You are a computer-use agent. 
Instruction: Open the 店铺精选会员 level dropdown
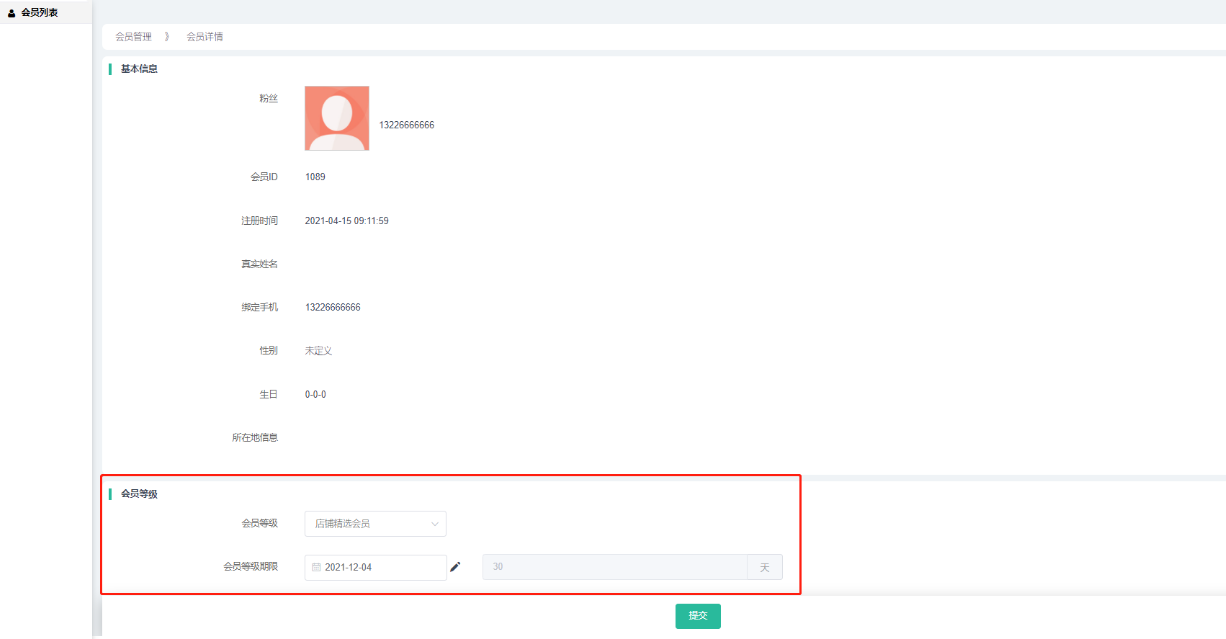375,524
